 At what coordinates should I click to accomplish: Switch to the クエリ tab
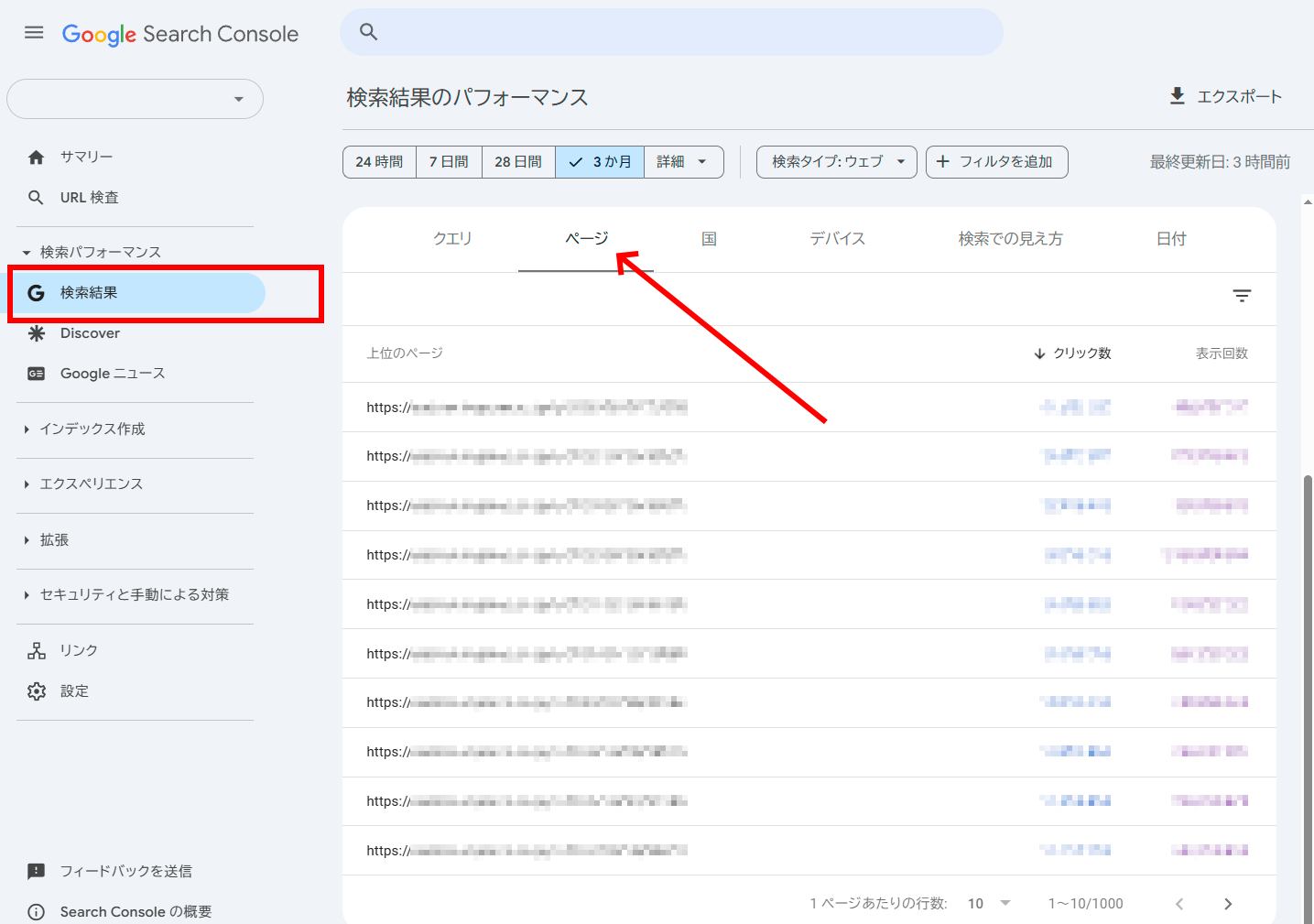click(452, 239)
